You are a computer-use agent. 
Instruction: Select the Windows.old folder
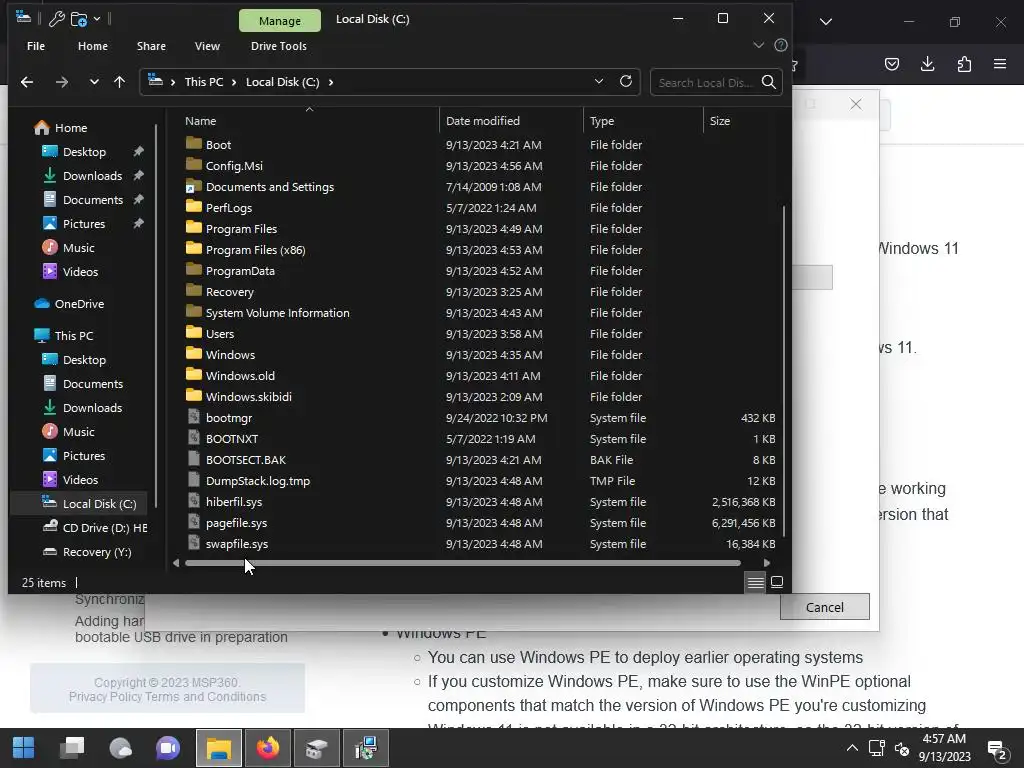tap(240, 376)
